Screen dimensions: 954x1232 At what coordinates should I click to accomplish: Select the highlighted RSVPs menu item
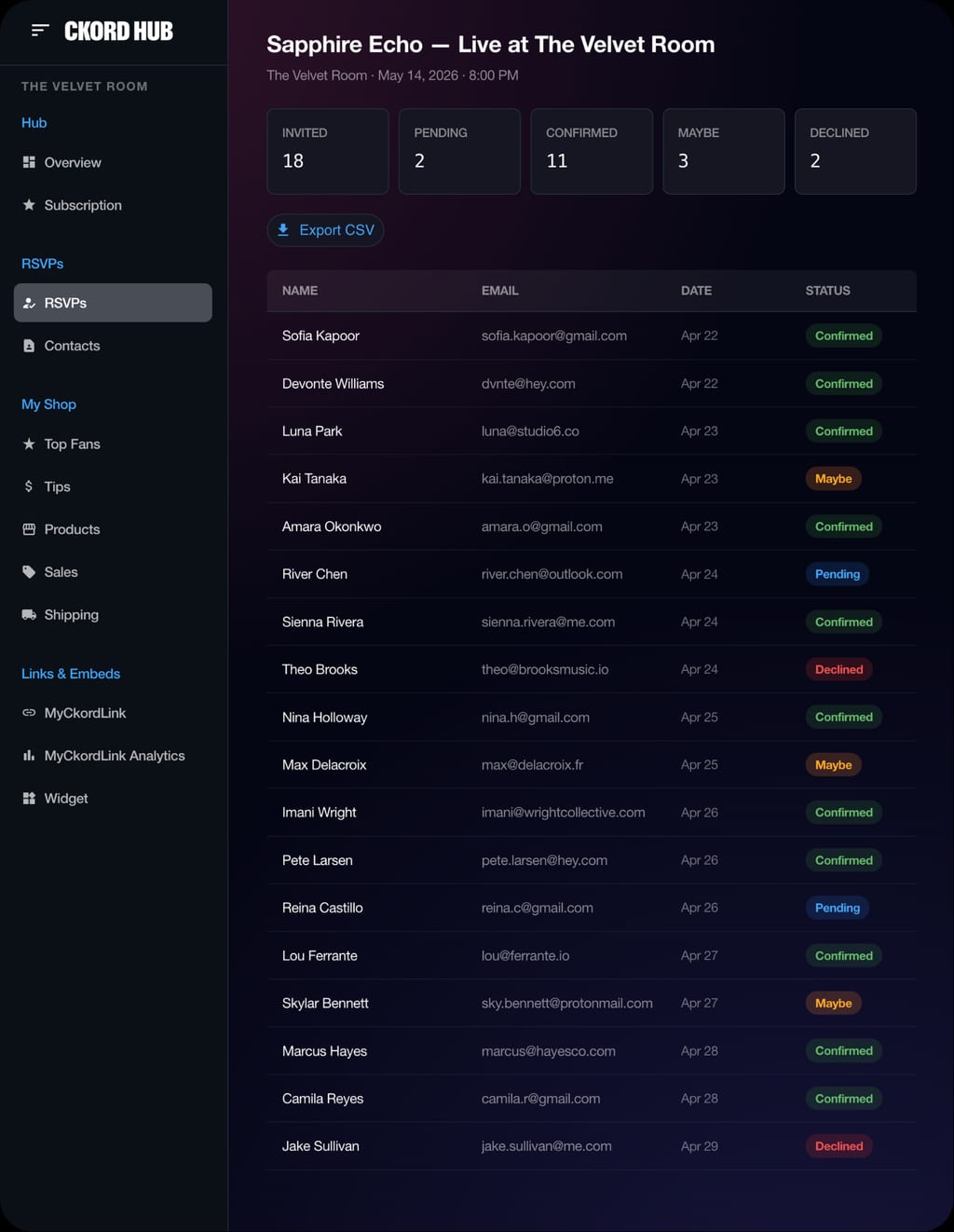(x=113, y=303)
